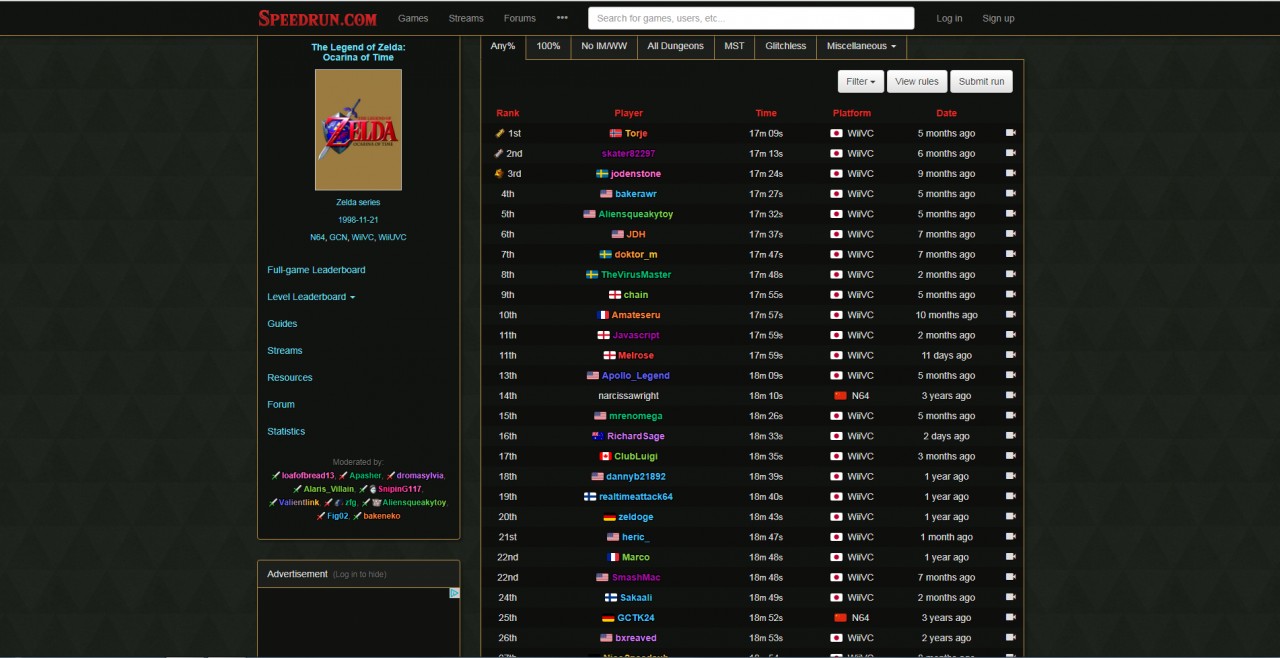Screen dimensions: 1280x658
Task: Click Canadian flag beside ClubLuigi
Action: pos(605,456)
